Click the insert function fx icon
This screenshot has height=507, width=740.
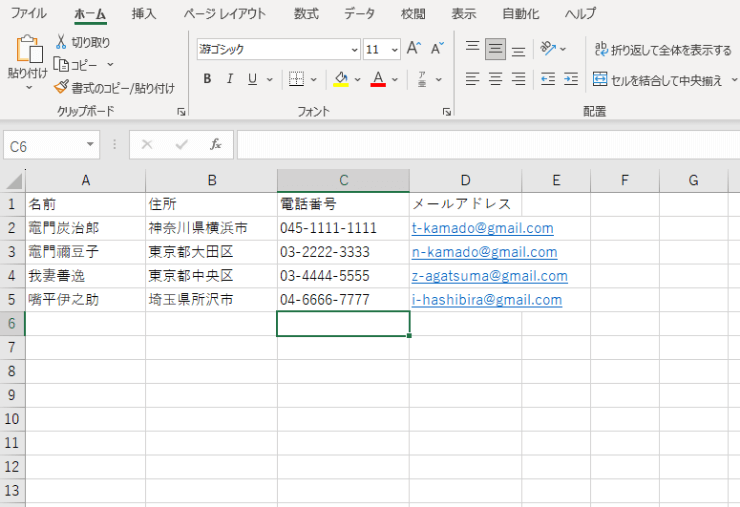[x=215, y=145]
